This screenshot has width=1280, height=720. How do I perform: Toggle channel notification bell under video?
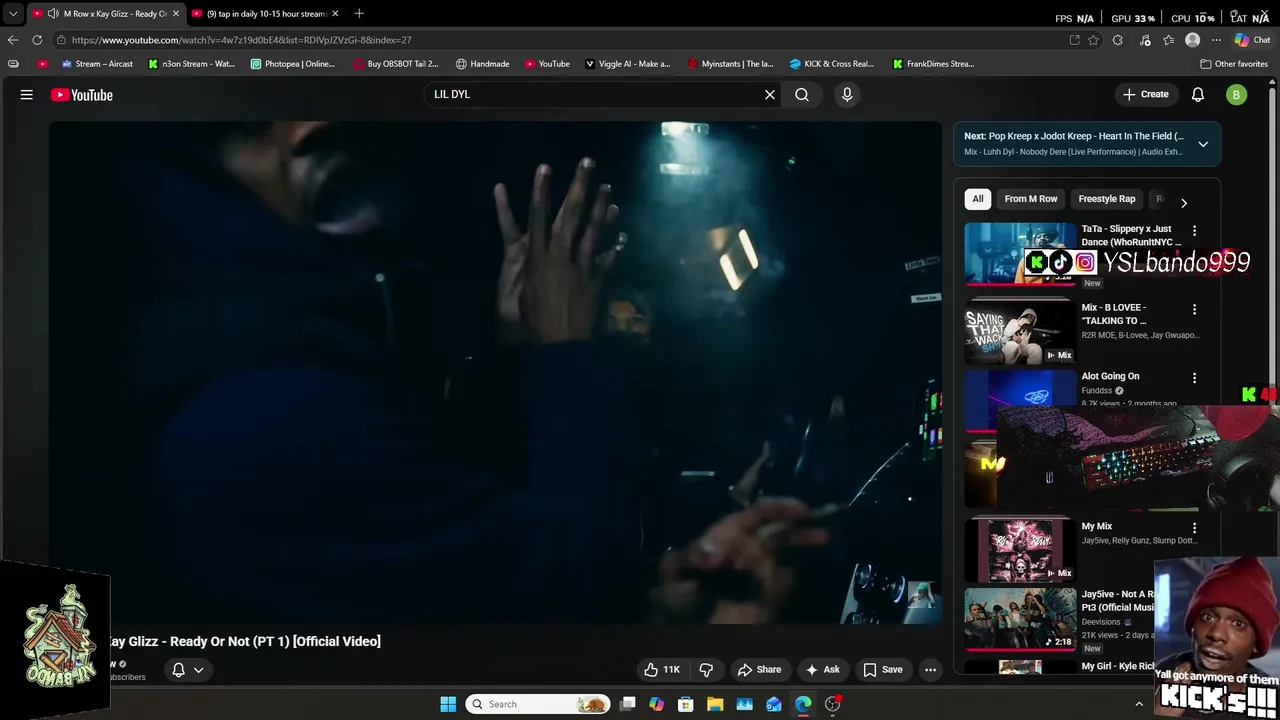[178, 670]
